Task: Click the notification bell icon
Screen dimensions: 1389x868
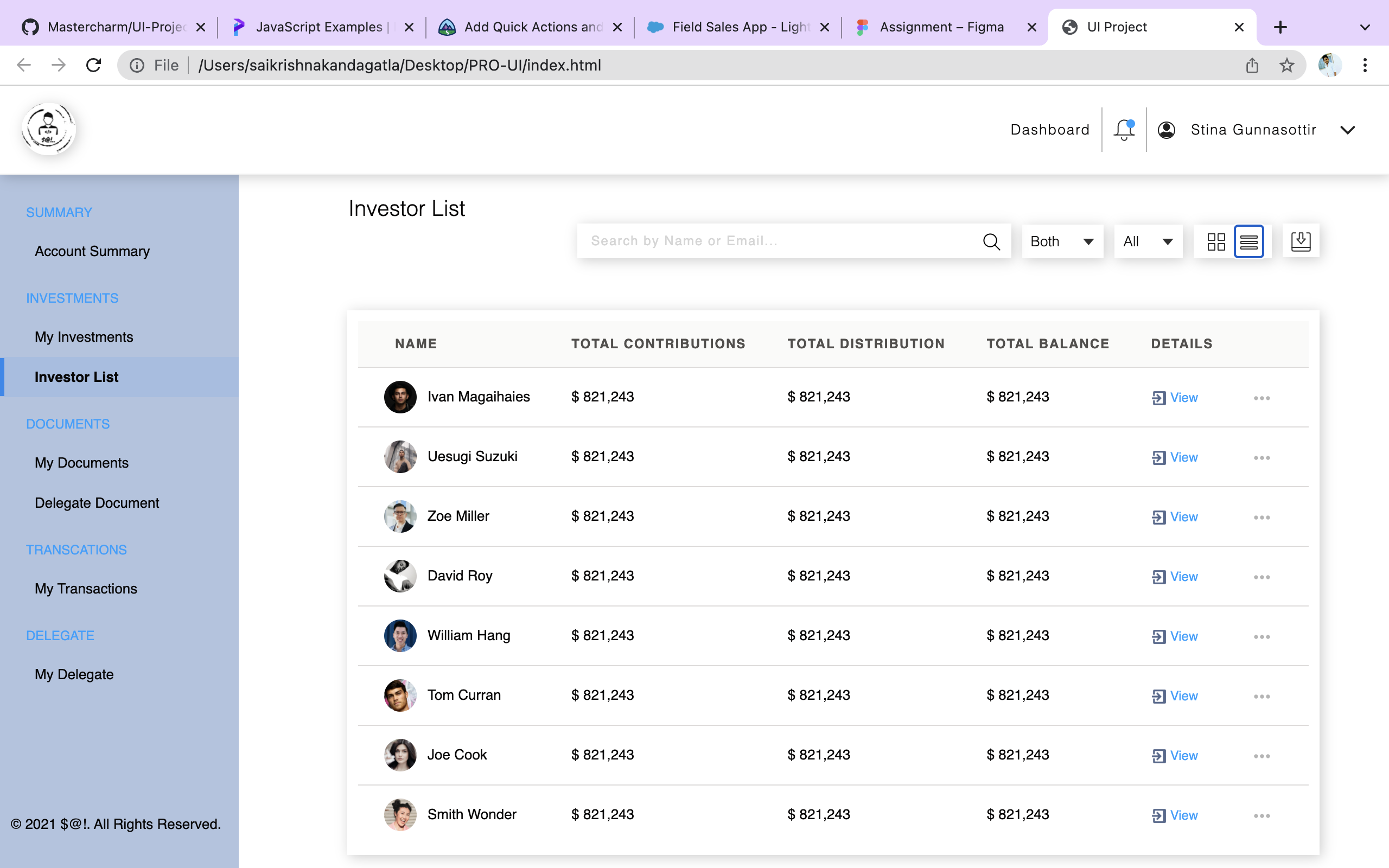Action: click(x=1124, y=129)
